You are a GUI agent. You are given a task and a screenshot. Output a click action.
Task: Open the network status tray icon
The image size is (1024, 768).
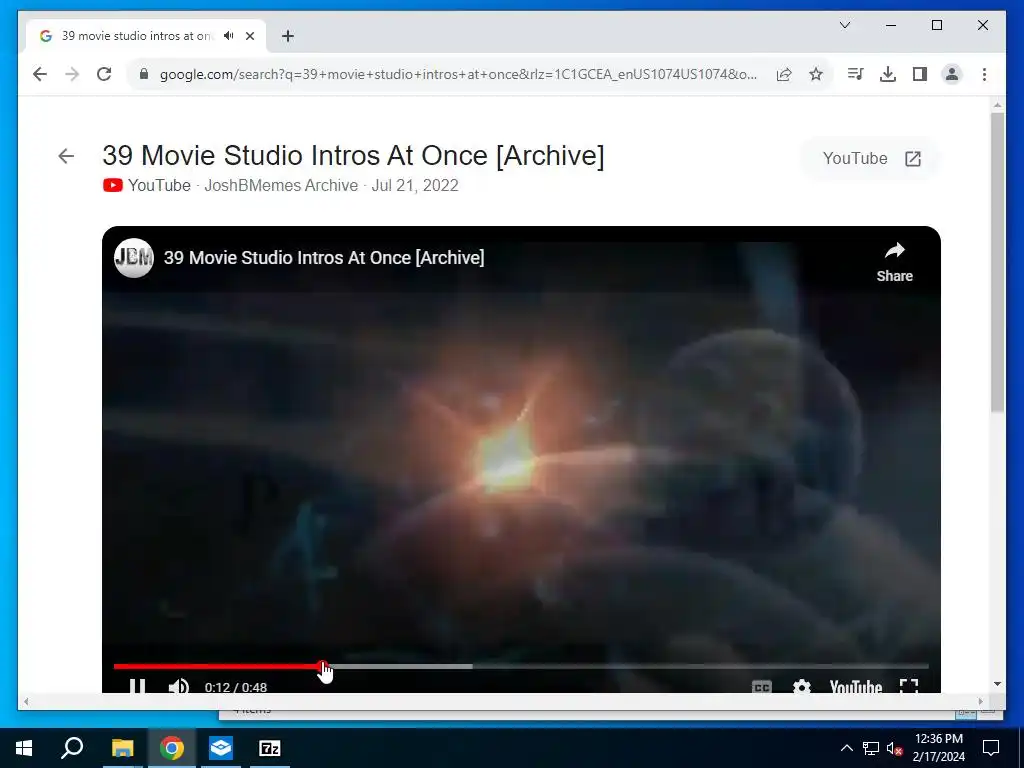point(871,748)
